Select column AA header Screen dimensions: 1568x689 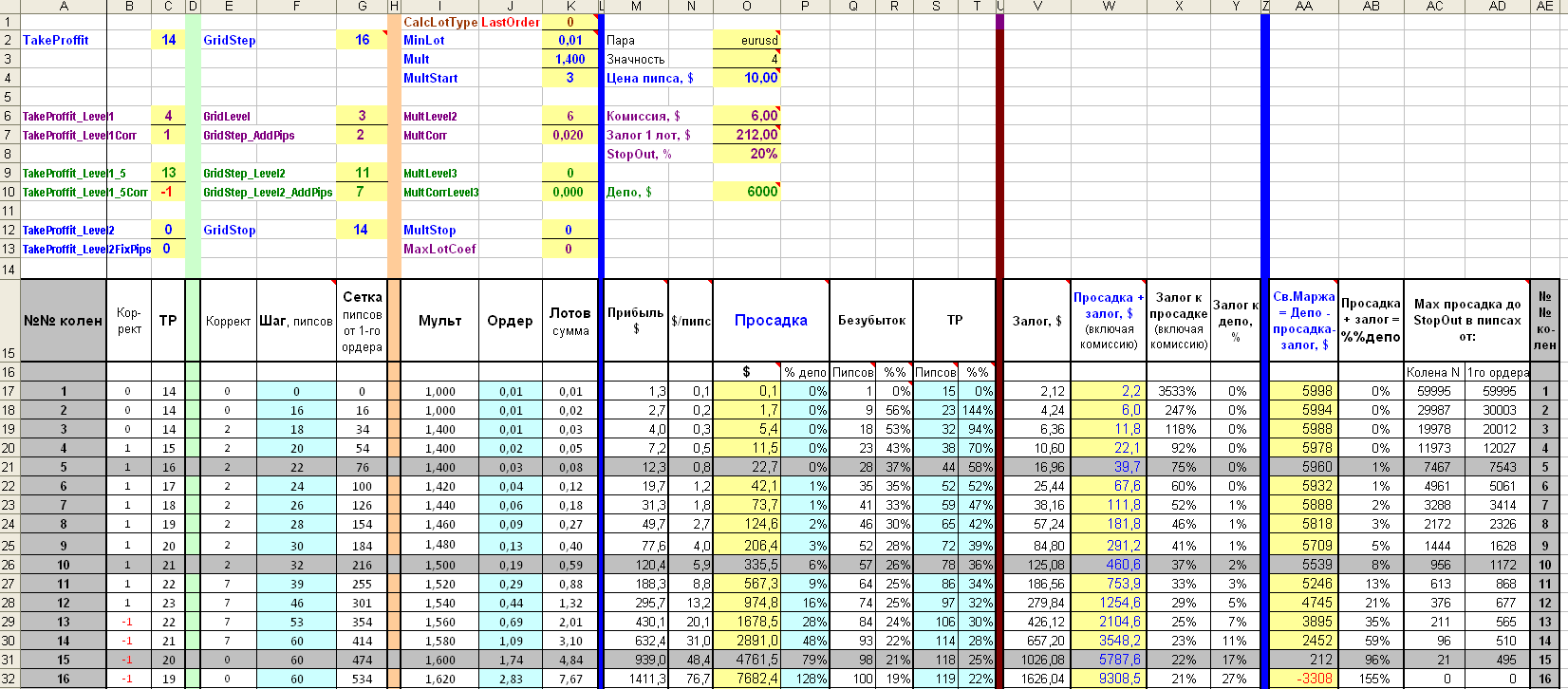1303,7
